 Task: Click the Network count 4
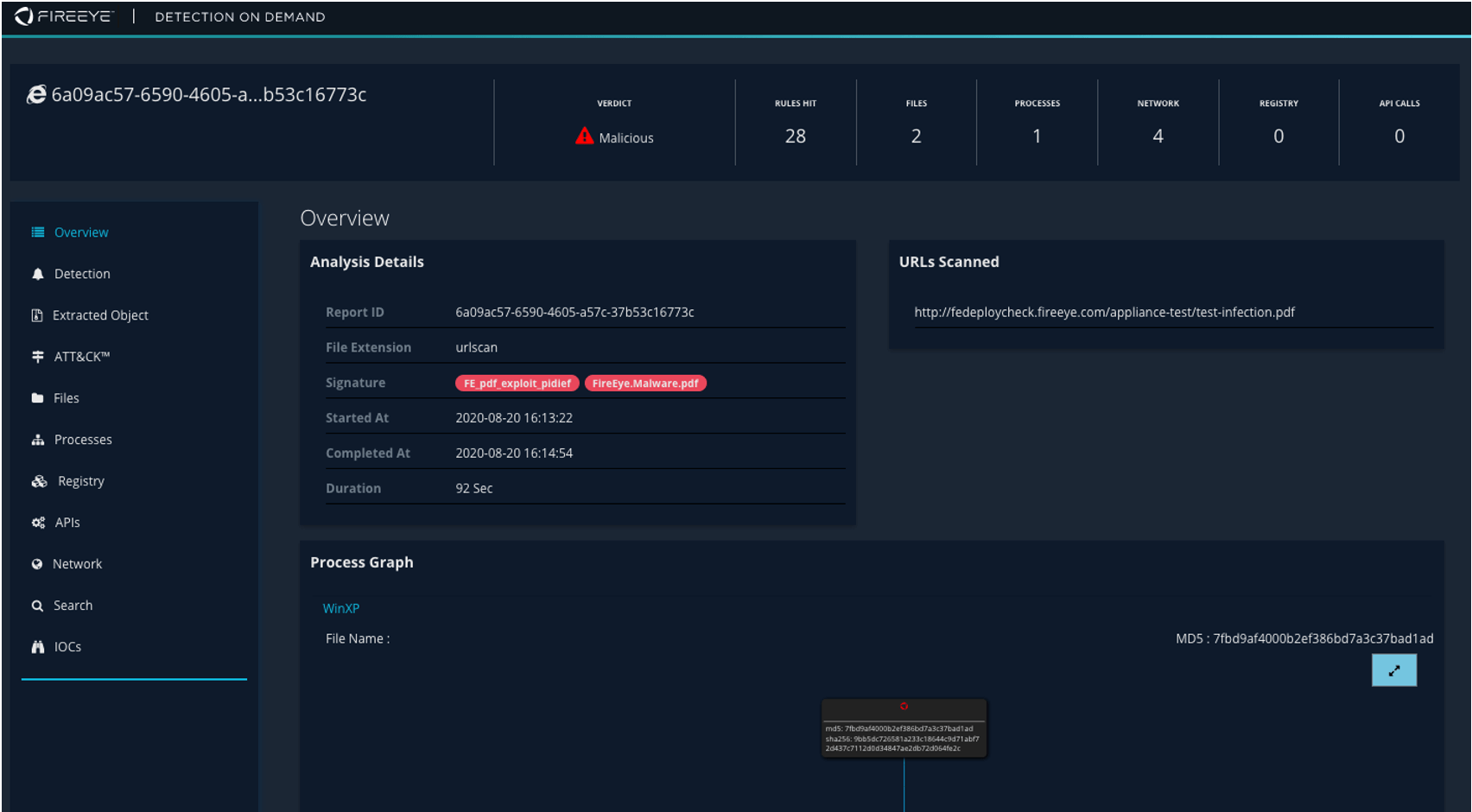click(1158, 136)
